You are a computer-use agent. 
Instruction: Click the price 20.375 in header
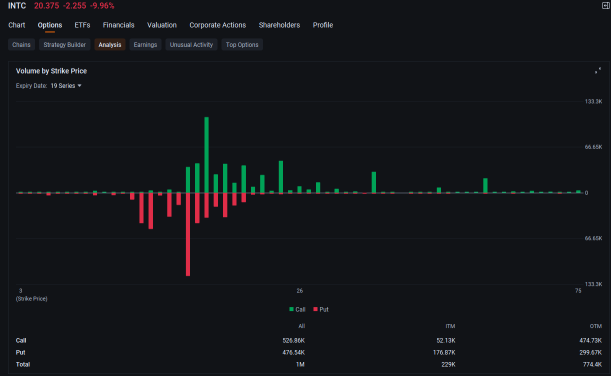(46, 6)
